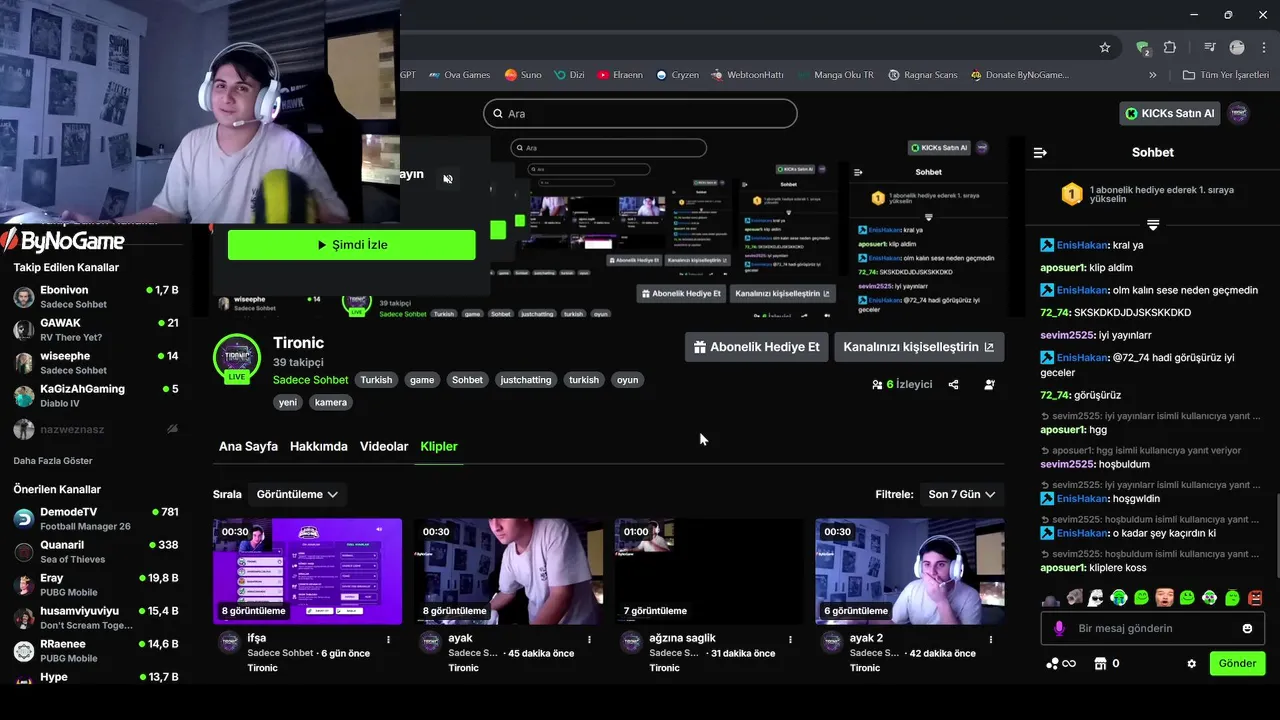The width and height of the screenshot is (1280, 720).
Task: Open the chat shop icon
Action: (x=1100, y=663)
